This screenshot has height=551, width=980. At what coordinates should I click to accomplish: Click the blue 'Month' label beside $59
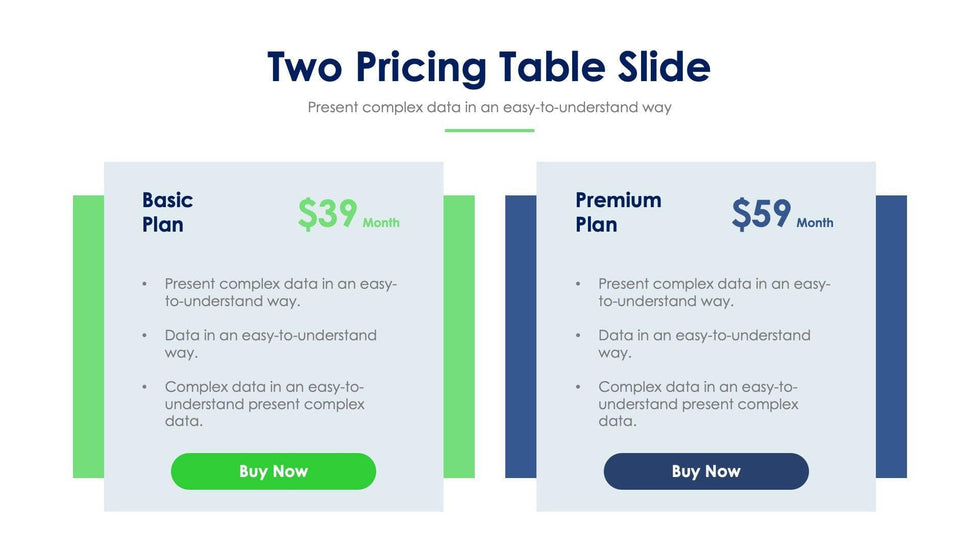815,223
